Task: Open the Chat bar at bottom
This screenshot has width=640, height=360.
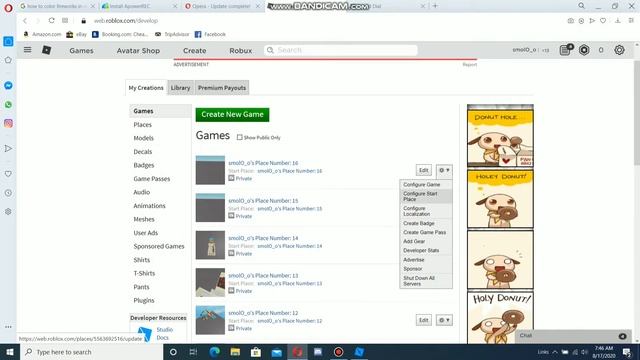Action: pyautogui.click(x=573, y=336)
